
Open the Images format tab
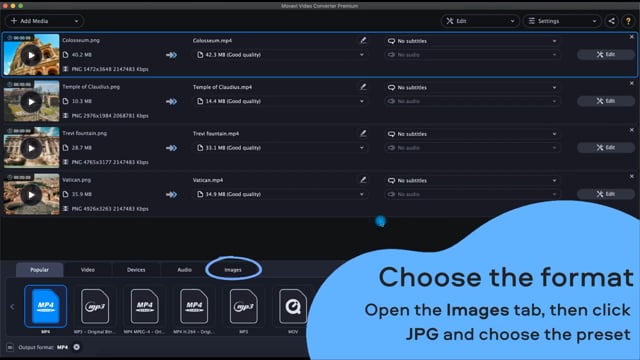tap(233, 270)
